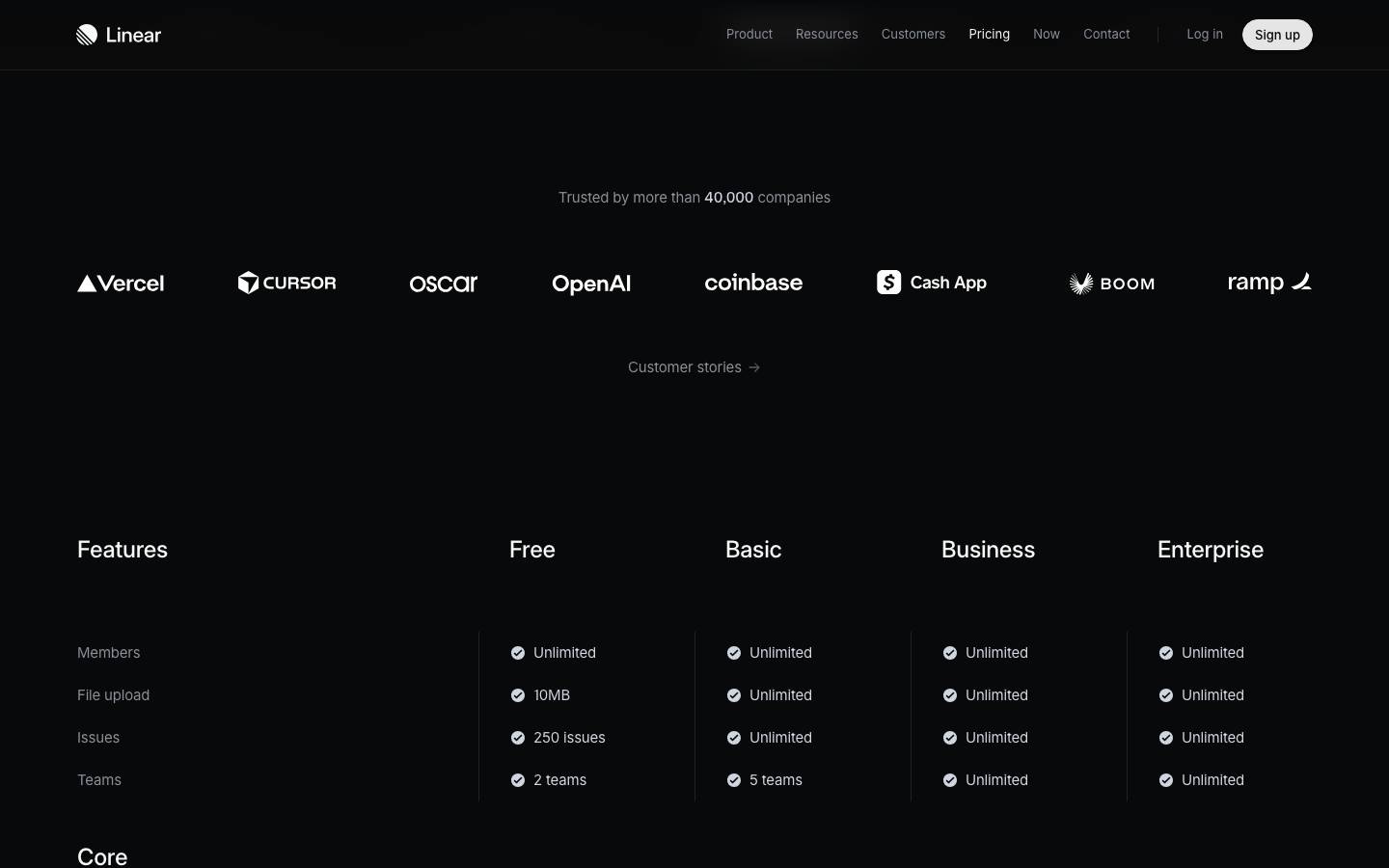Screen dimensions: 1389x868
Task: Click the Ramp company logo
Action: coord(1269,283)
